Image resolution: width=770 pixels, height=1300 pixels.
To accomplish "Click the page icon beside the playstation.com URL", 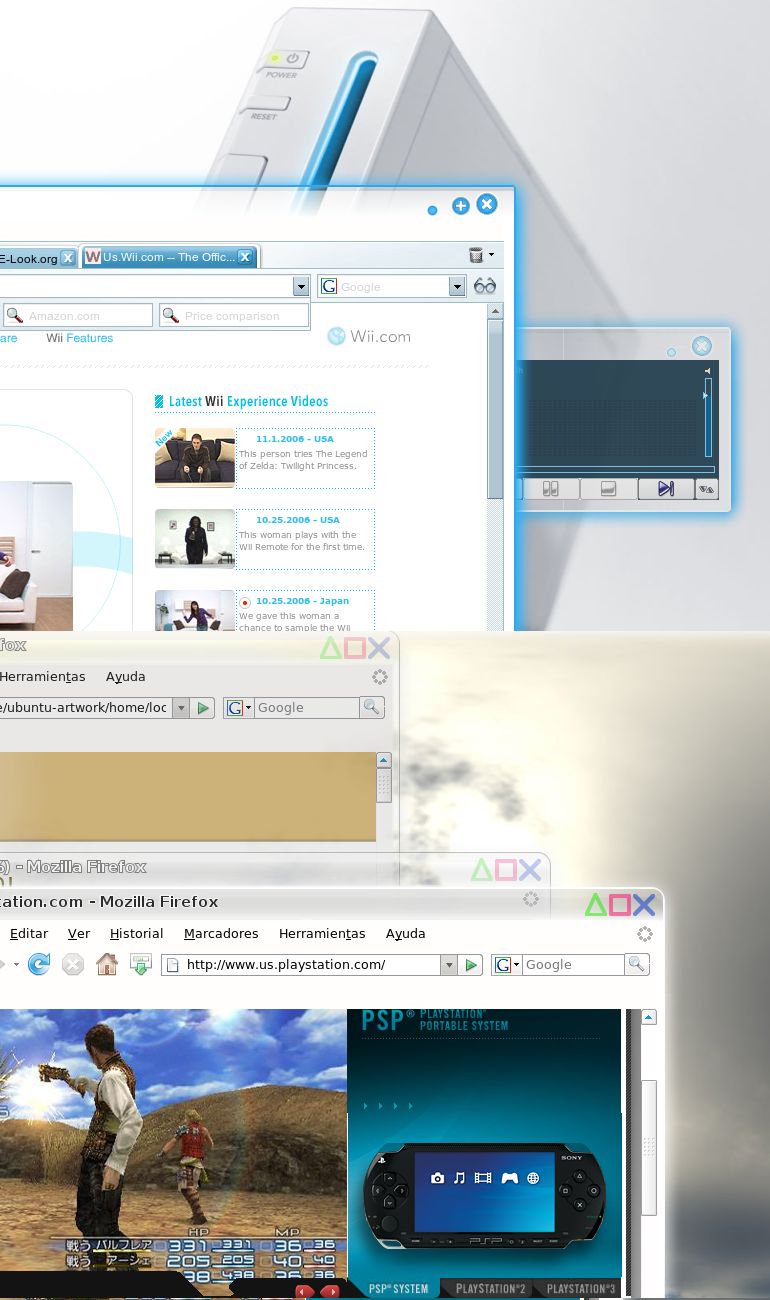I will 172,965.
